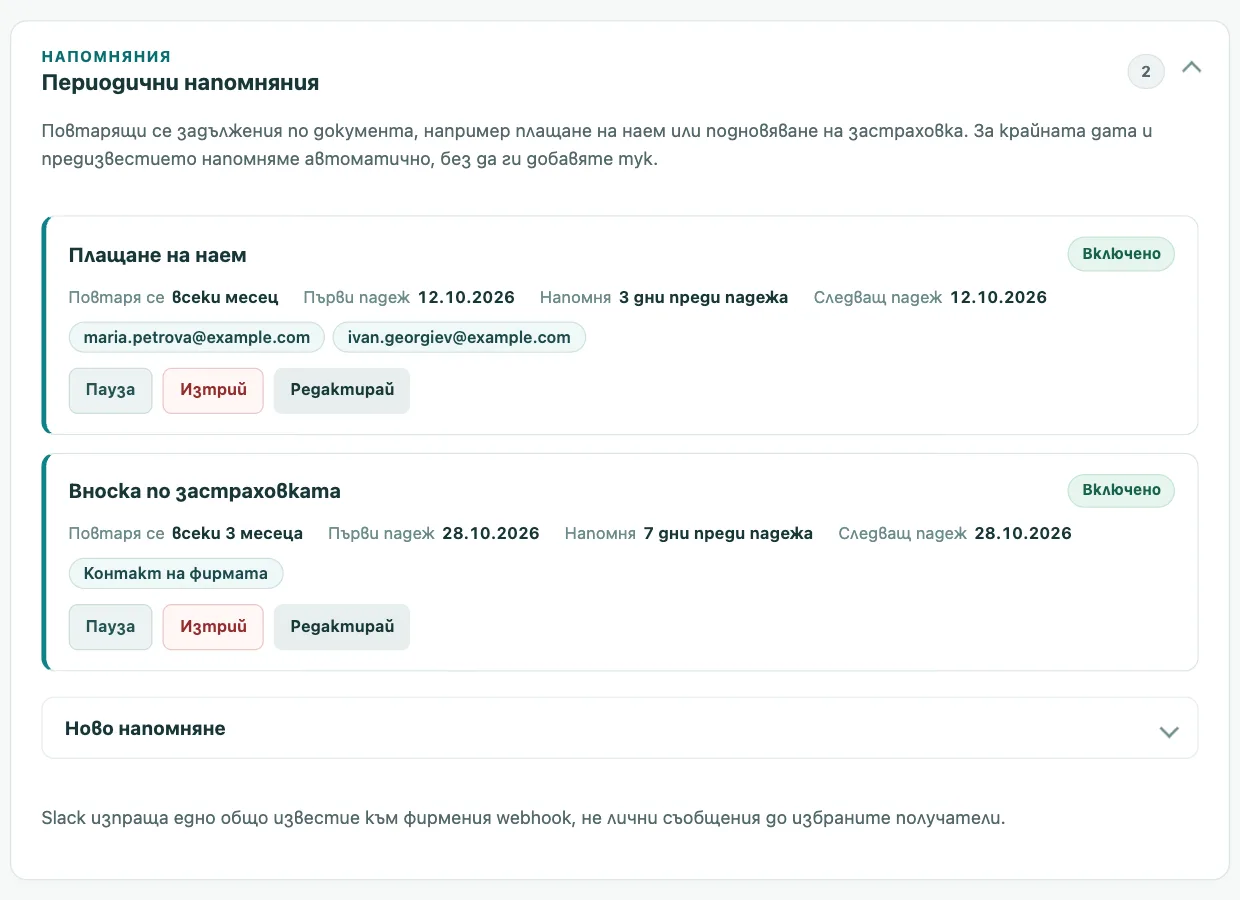Pause the Вноска по застраховката reminder
This screenshot has height=900, width=1240.
110,627
